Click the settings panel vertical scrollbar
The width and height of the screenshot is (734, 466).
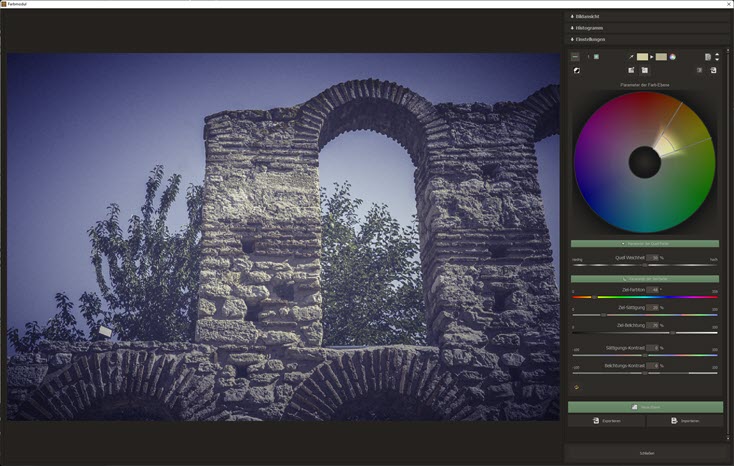point(728,244)
